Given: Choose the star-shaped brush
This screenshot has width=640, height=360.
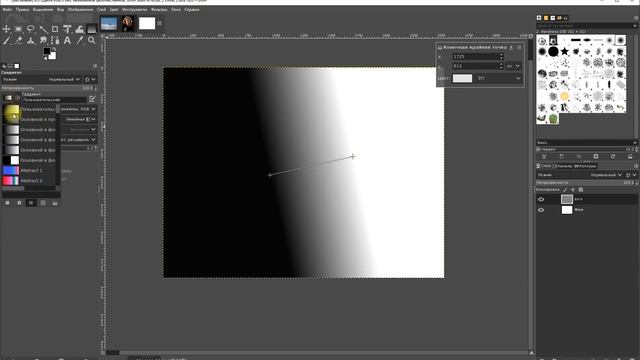Looking at the screenshot, I should pos(564,51).
